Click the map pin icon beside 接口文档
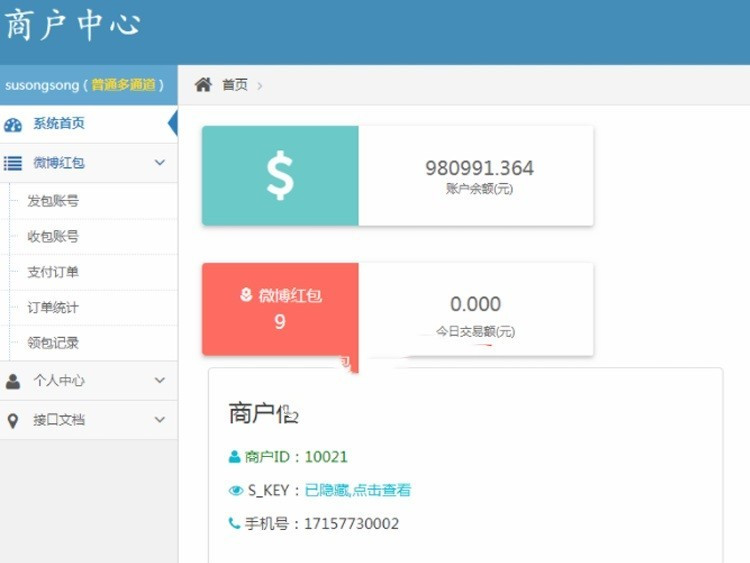Viewport: 750px width, 563px height. (x=13, y=421)
